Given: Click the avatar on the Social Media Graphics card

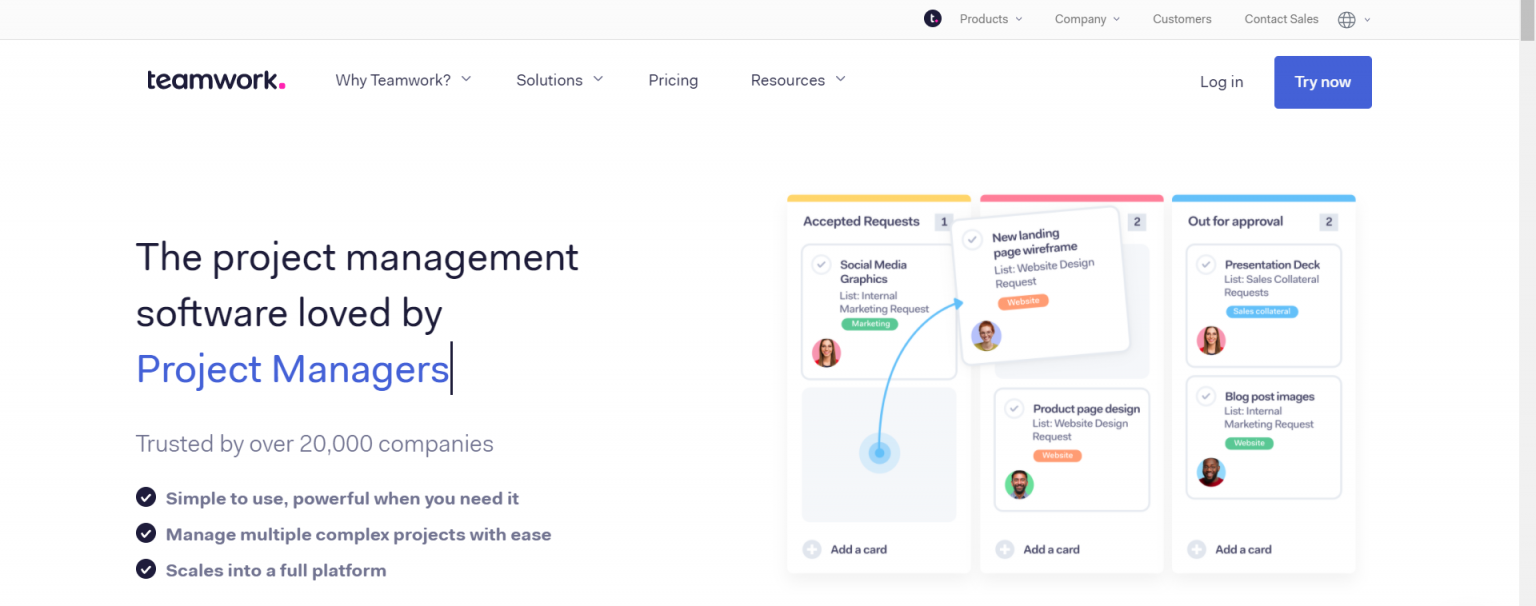Looking at the screenshot, I should coord(826,353).
